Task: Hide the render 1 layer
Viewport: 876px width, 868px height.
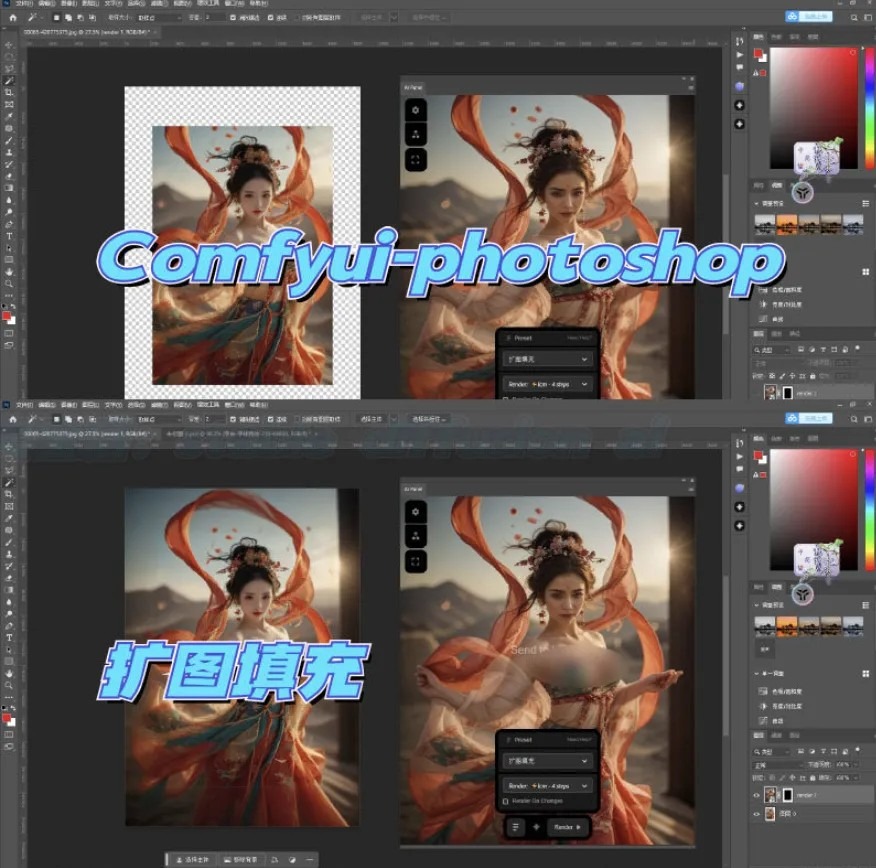Action: pyautogui.click(x=756, y=795)
